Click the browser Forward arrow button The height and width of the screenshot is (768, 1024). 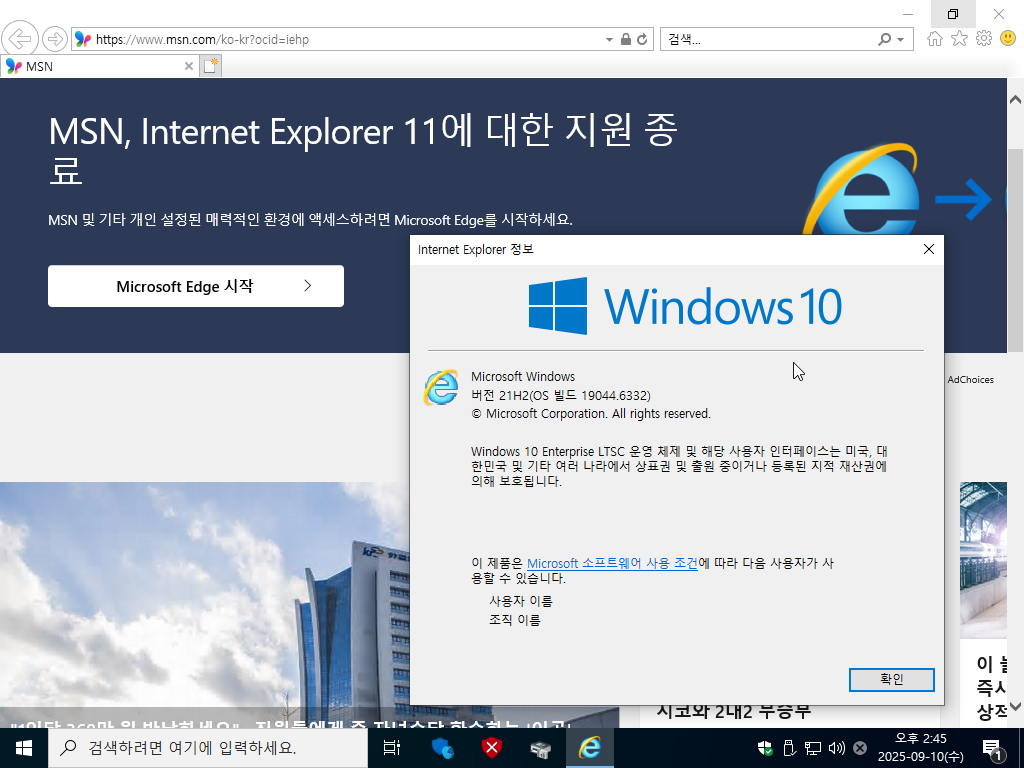coord(55,39)
